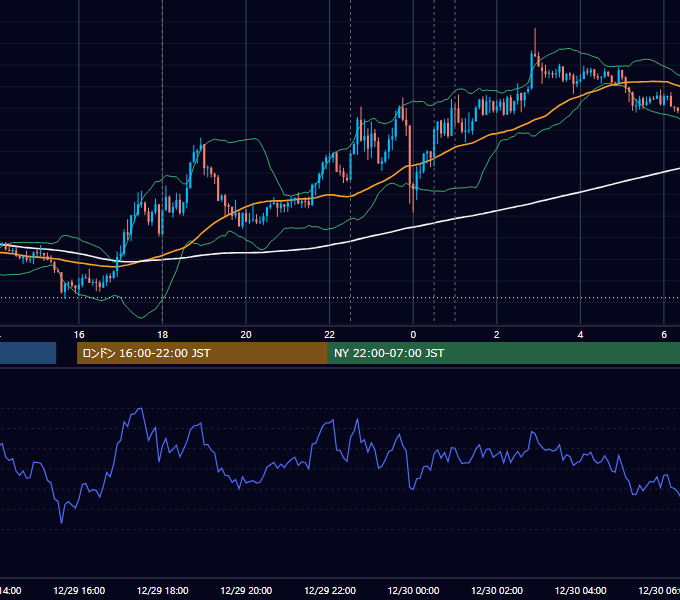Click the "12/29 22:00" time label

[x=330, y=591]
